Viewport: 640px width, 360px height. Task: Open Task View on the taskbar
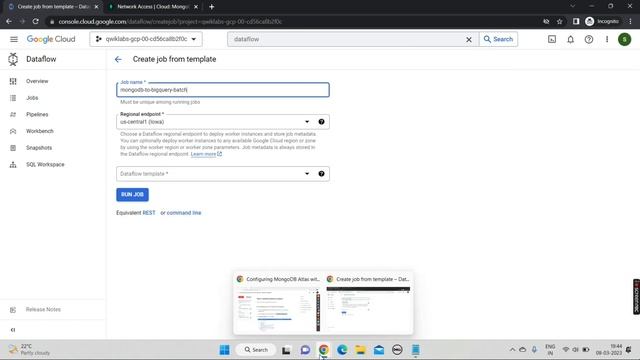(x=286, y=350)
